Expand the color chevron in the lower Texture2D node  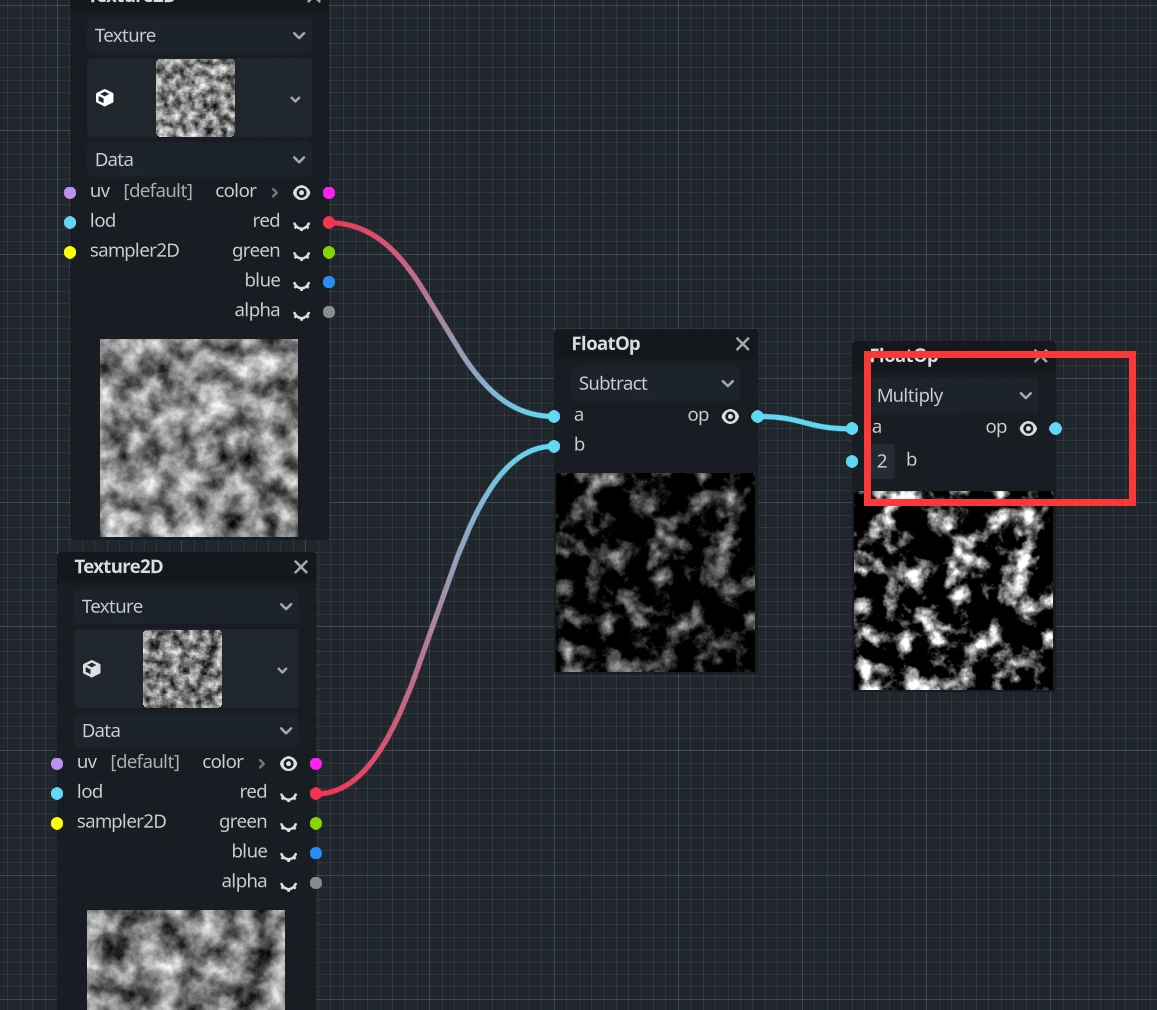[261, 764]
